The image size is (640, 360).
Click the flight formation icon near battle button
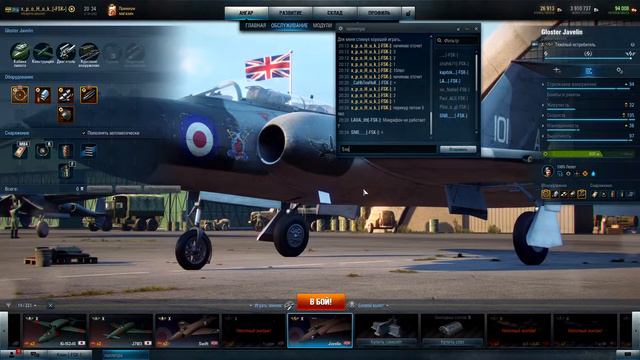pyautogui.click(x=289, y=305)
